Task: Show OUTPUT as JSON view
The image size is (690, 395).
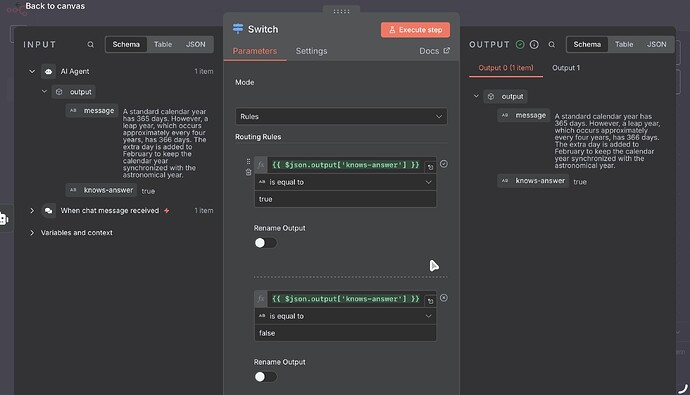Action: coord(657,44)
